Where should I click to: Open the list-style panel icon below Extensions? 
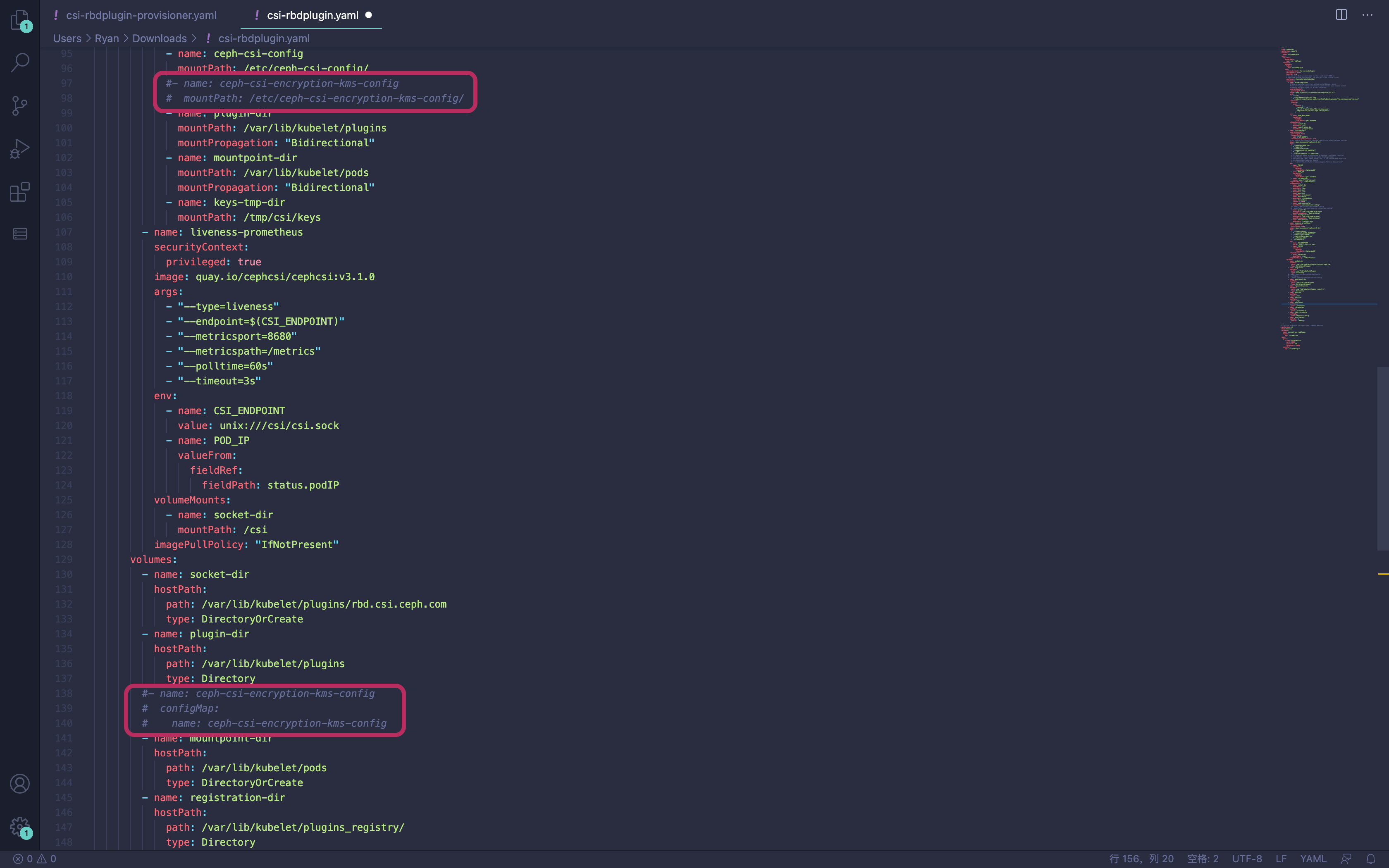pyautogui.click(x=20, y=234)
